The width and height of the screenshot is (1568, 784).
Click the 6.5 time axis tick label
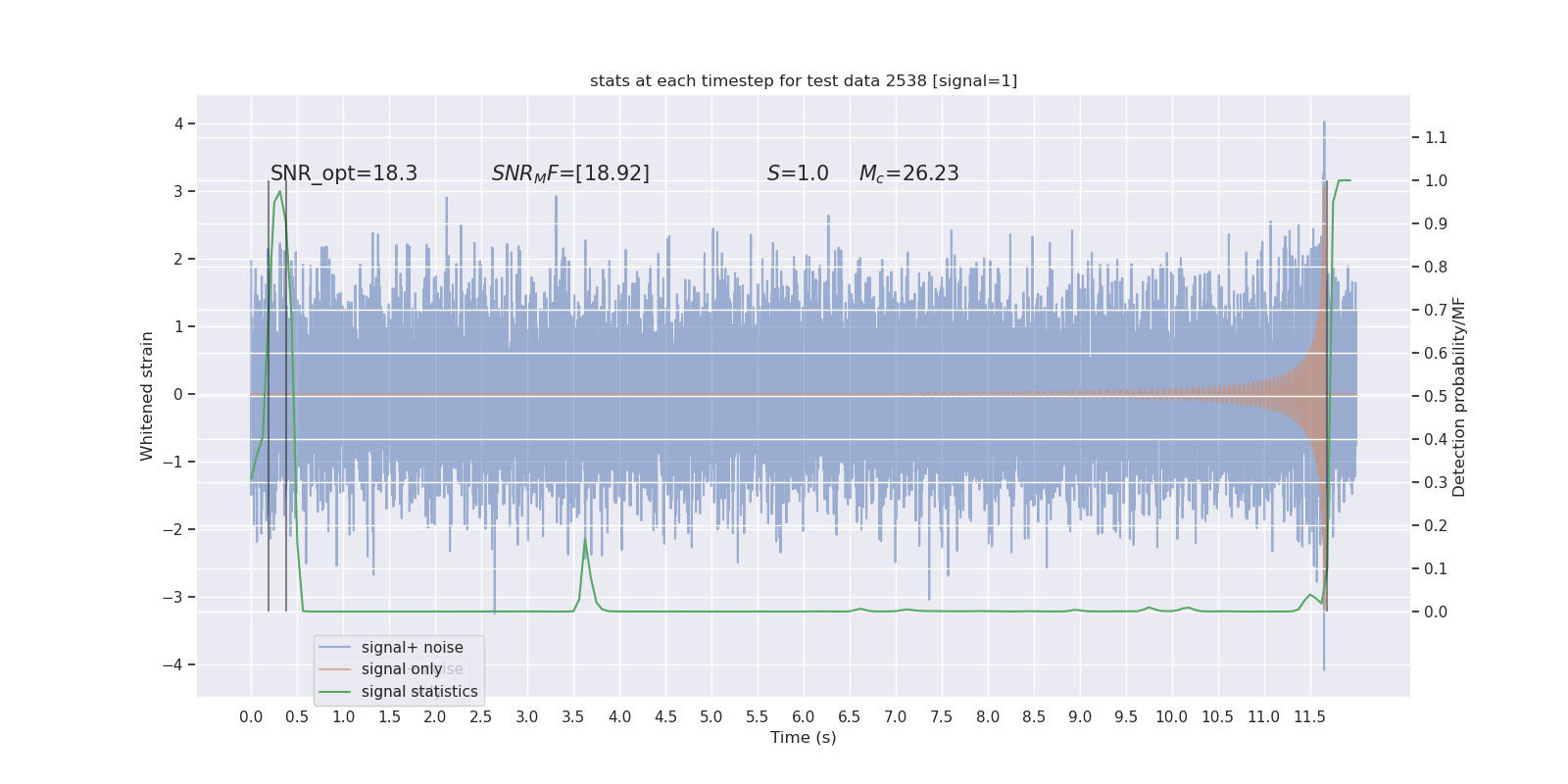(x=850, y=716)
